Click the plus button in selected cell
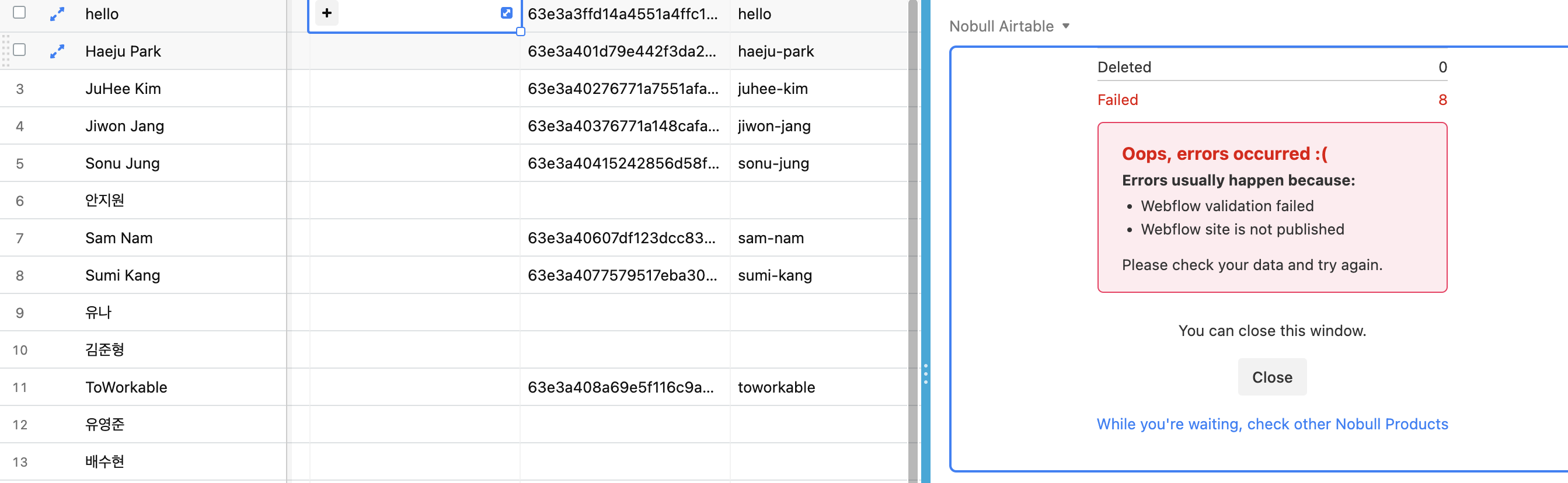 327,13
